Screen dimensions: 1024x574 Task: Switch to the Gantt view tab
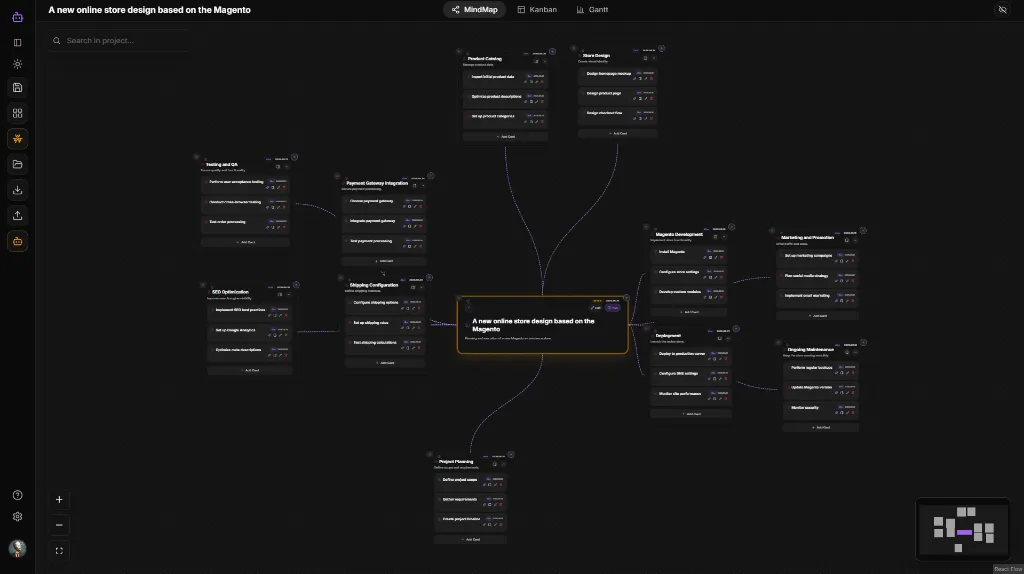tap(592, 10)
